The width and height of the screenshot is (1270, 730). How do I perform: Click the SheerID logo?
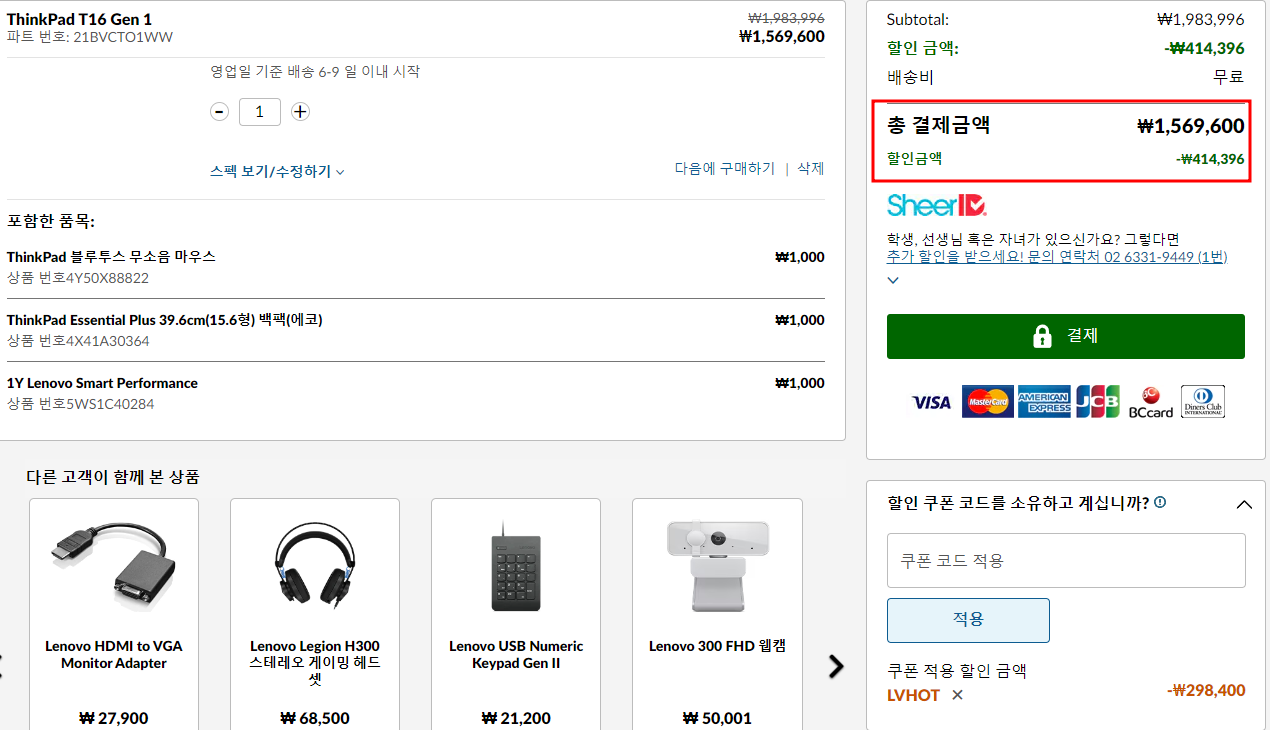tap(937, 205)
